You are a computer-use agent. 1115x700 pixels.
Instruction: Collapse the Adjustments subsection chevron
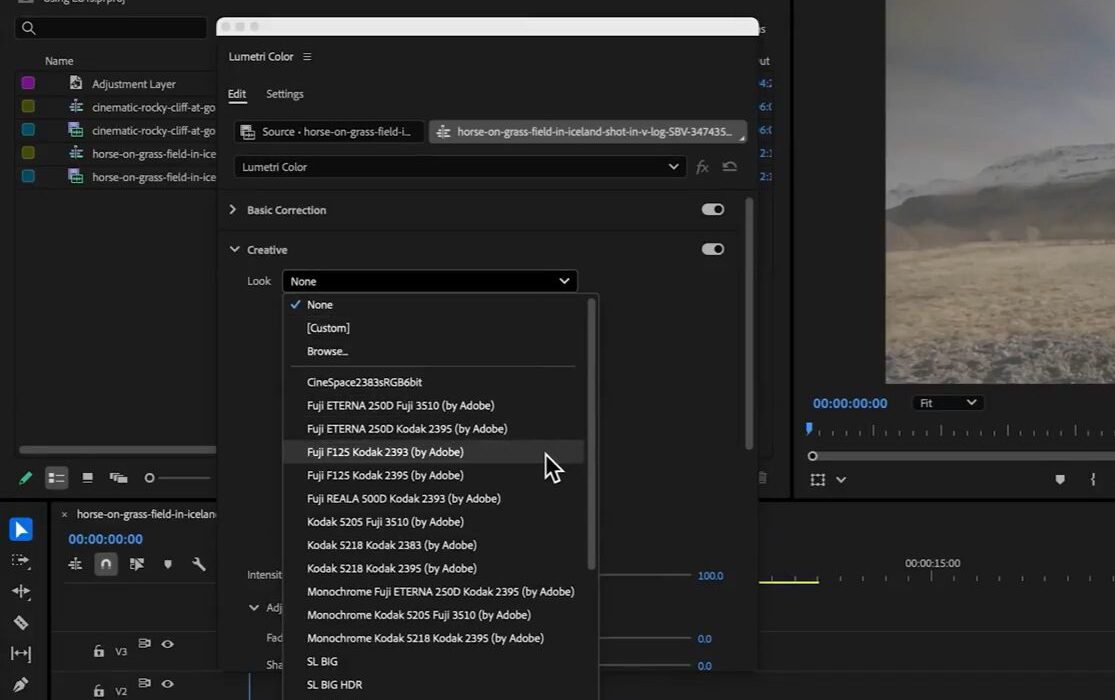click(x=254, y=608)
